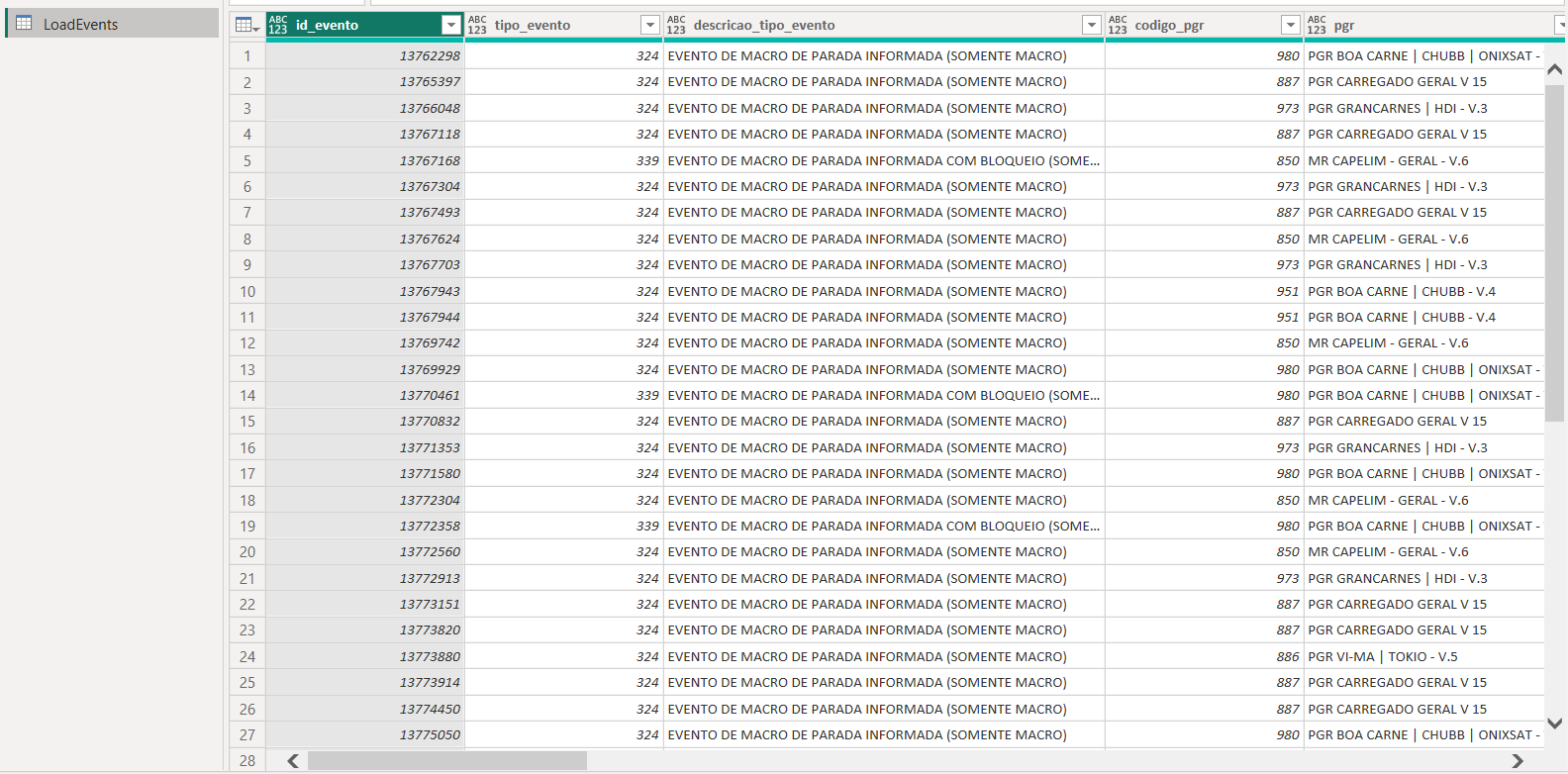Click id_evento cell 13772358

365,526
